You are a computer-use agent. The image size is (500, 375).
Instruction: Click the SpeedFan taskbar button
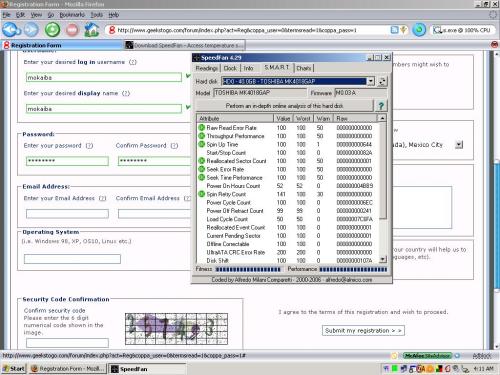pyautogui.click(x=148, y=369)
